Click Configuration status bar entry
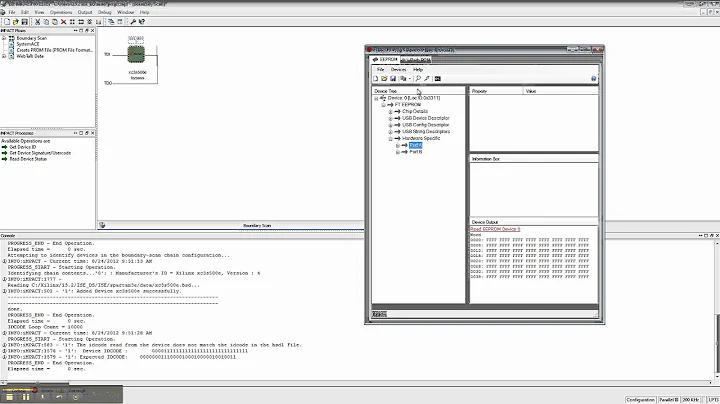 (640, 400)
